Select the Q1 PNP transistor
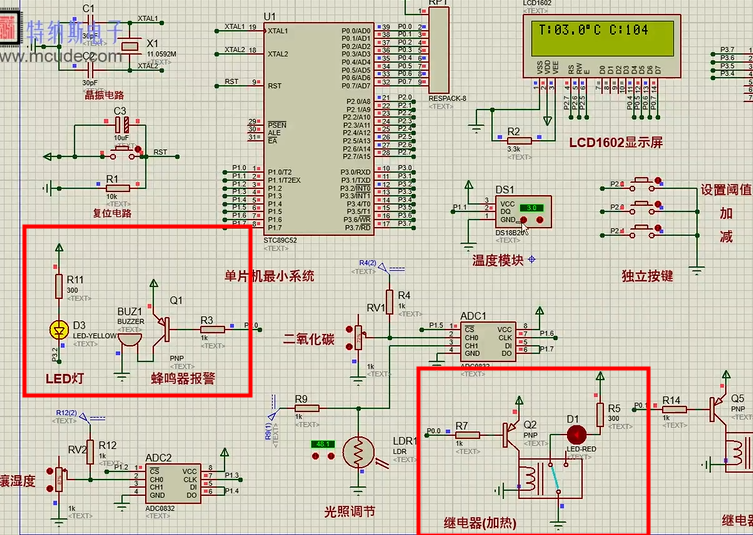This screenshot has height=535, width=753. [x=162, y=329]
